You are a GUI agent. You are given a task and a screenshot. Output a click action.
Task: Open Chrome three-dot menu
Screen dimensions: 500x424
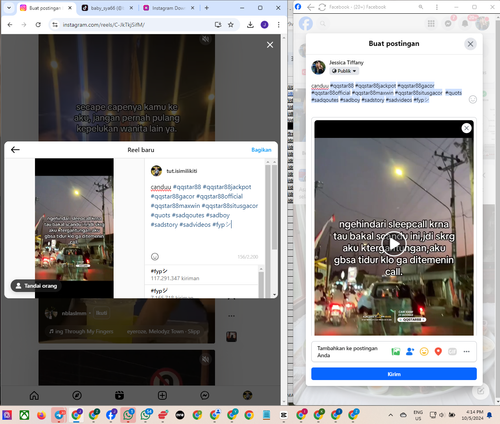click(x=279, y=25)
